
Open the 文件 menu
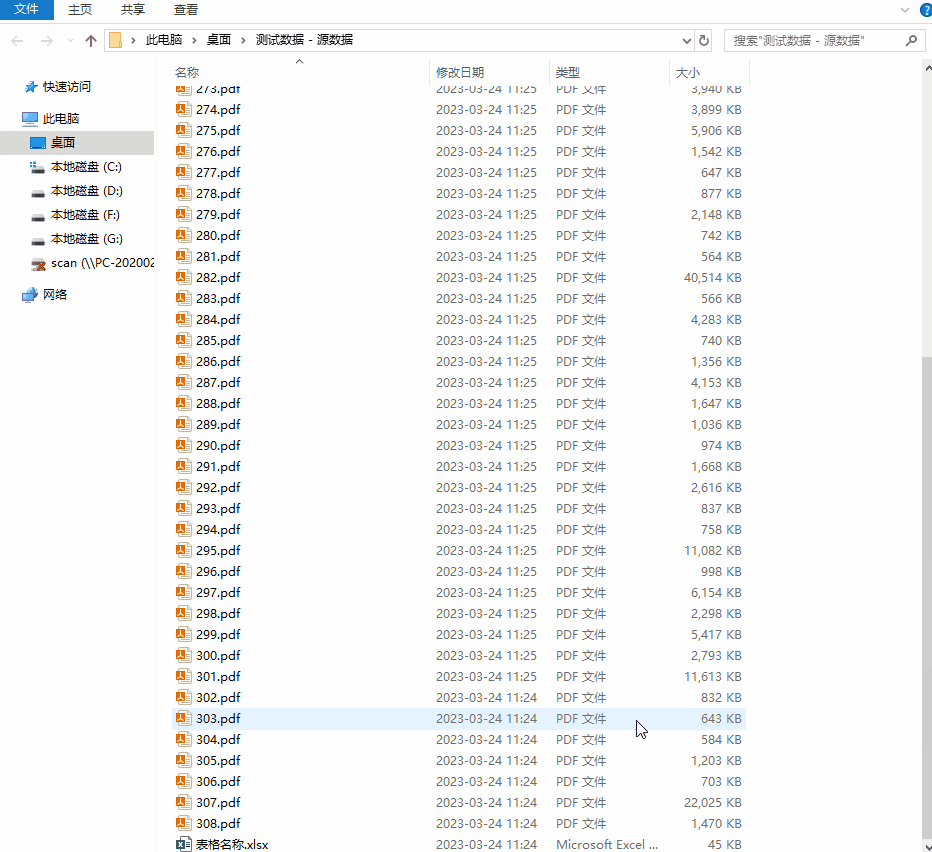(x=26, y=9)
